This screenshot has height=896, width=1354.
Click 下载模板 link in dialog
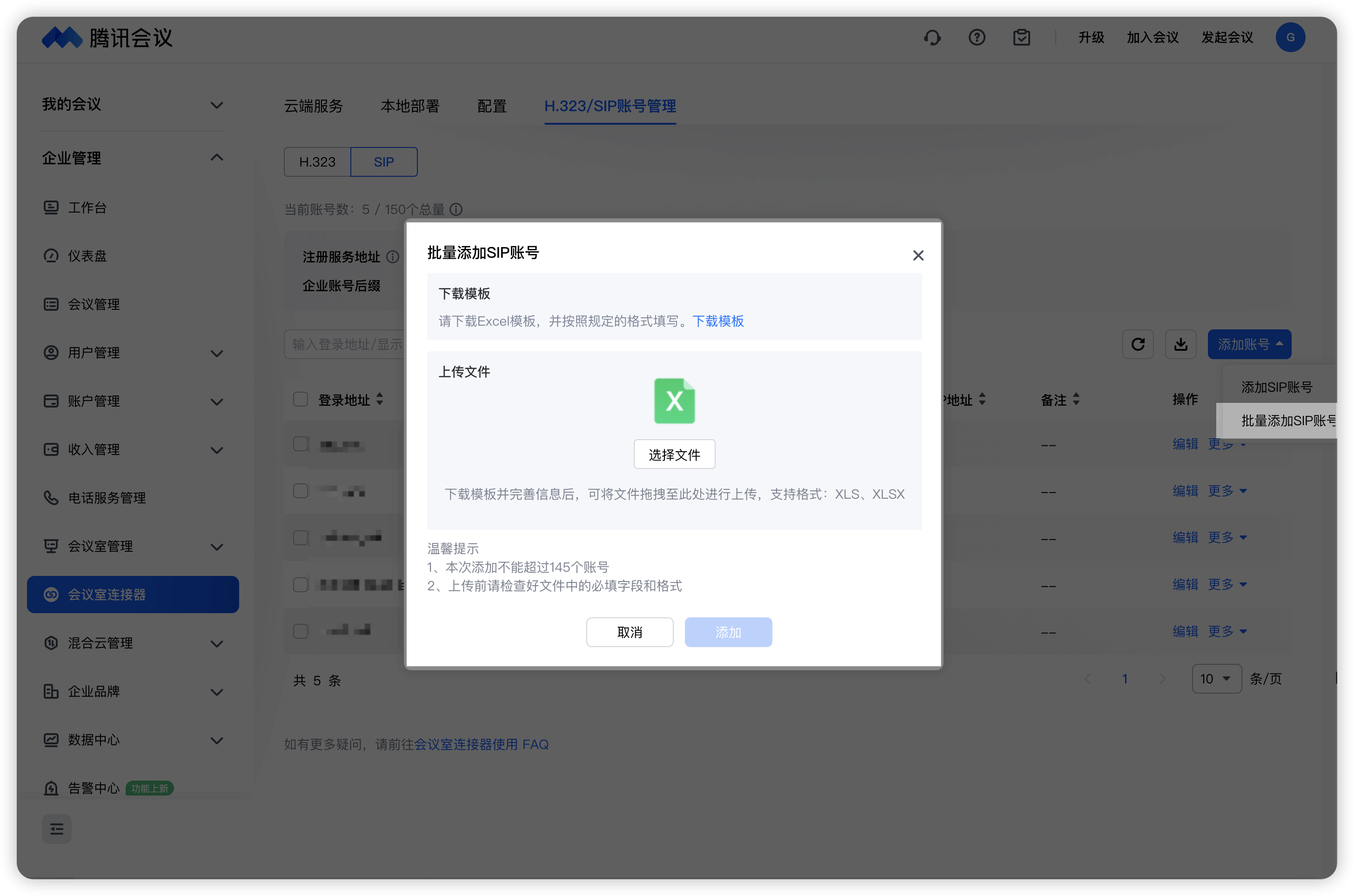[718, 321]
